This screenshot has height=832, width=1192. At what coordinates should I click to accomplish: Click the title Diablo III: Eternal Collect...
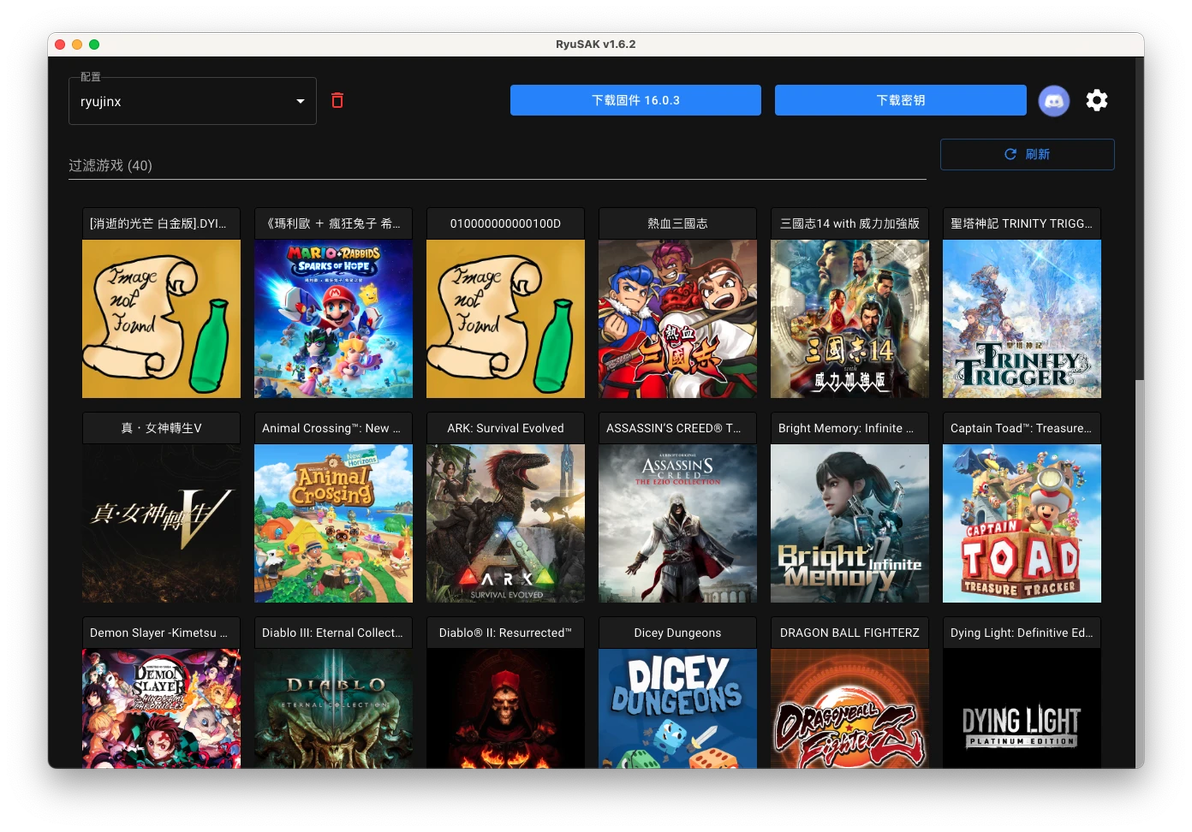point(332,633)
